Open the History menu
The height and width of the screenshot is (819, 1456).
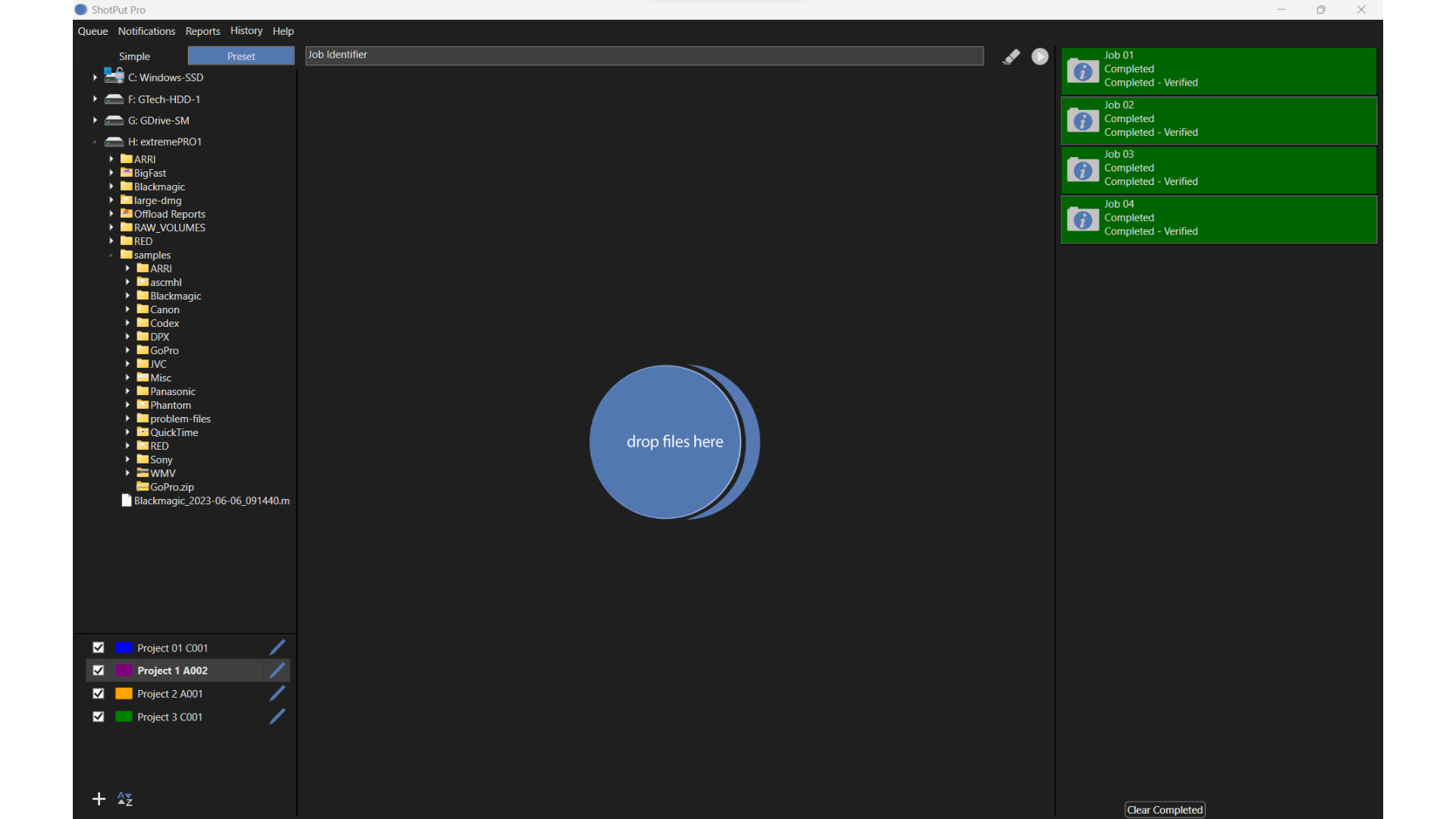(246, 31)
